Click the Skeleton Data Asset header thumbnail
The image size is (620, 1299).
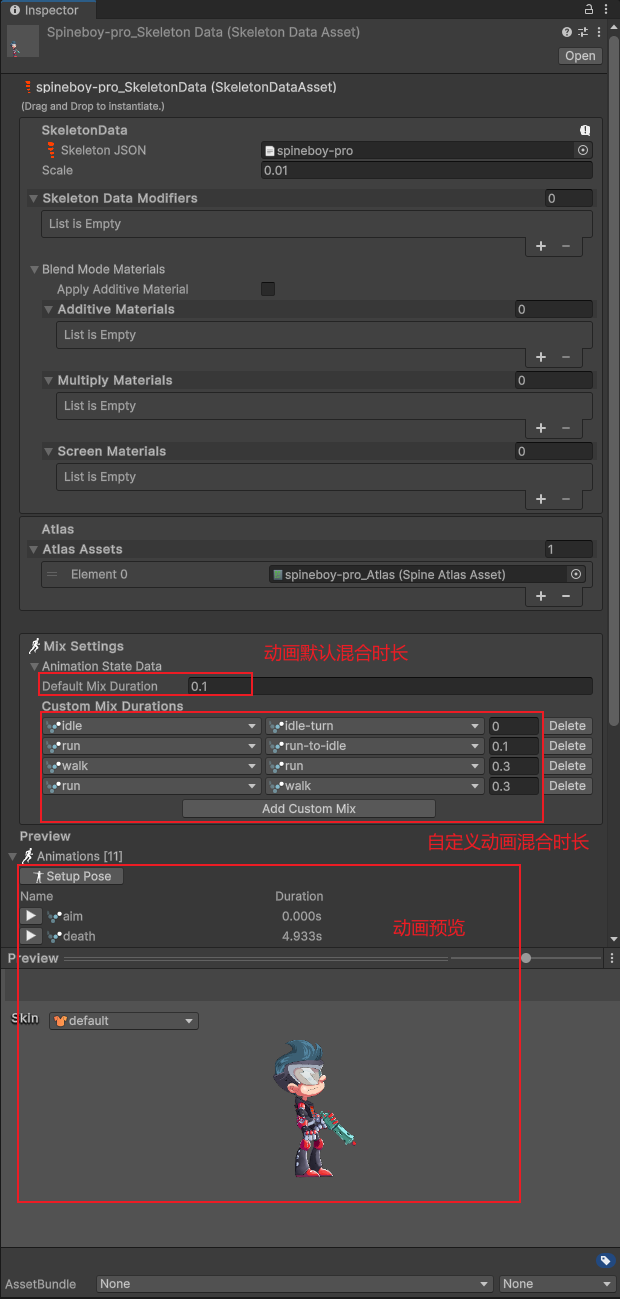21,41
